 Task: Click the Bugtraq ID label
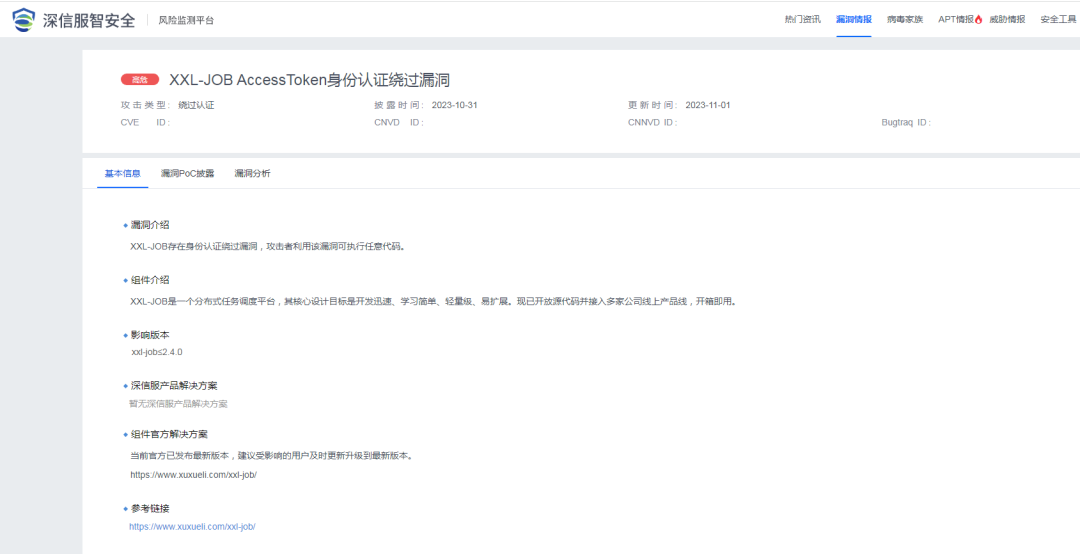pos(906,123)
